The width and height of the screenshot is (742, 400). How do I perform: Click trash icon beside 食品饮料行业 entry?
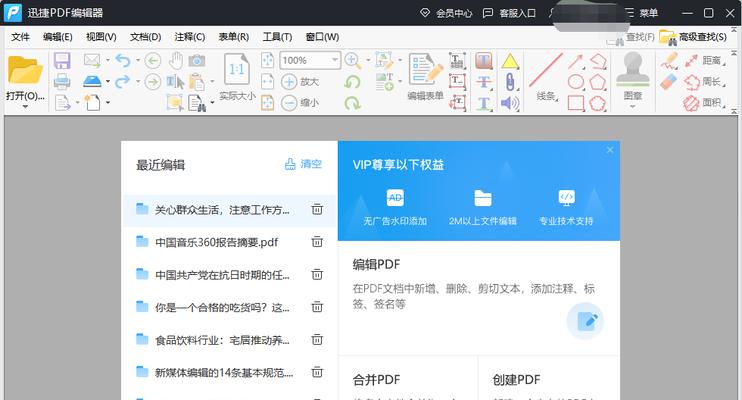pyautogui.click(x=317, y=339)
